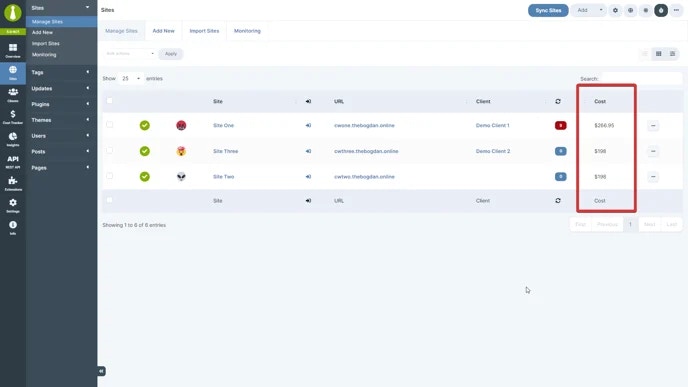Open the Demo Client 1 link
Image resolution: width=688 pixels, height=387 pixels.
tap(492, 125)
